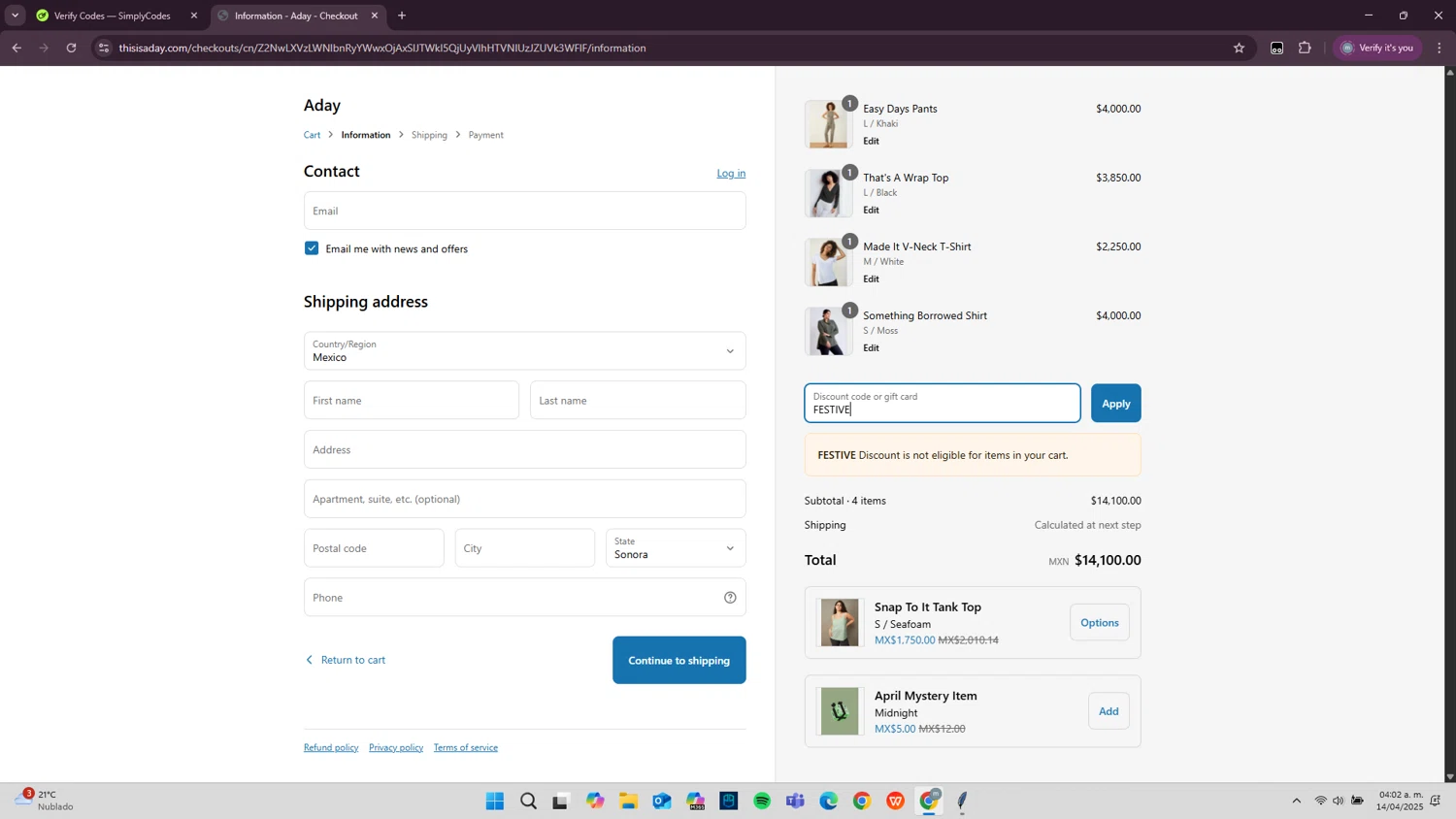Open the Terms of service link

[466, 747]
